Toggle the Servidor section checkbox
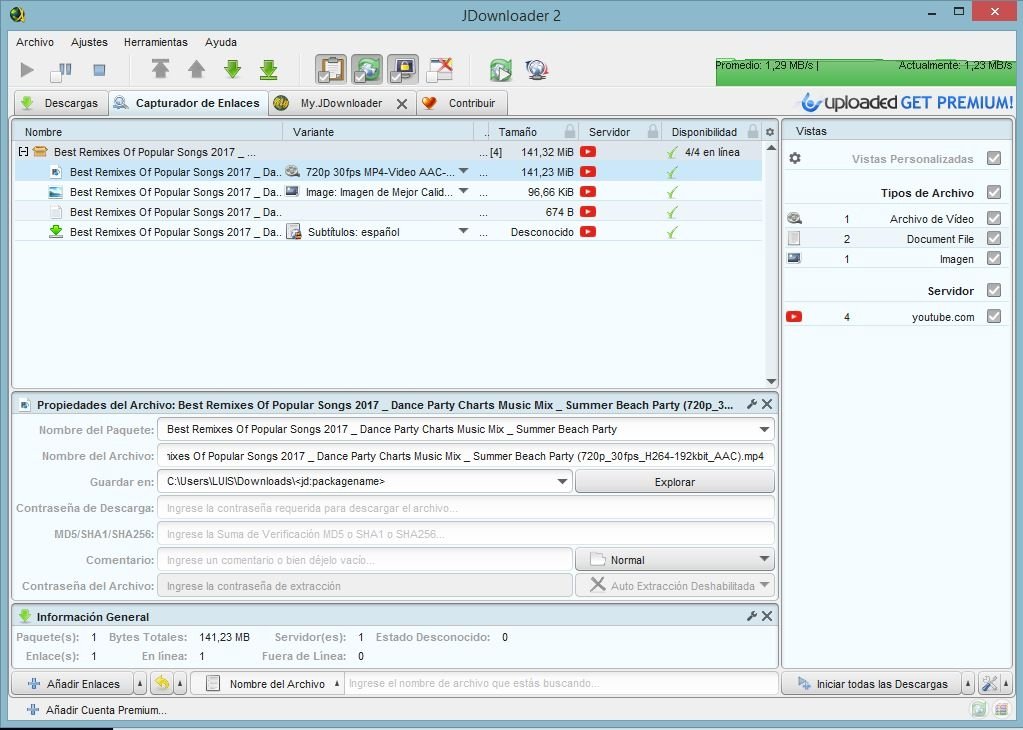Image resolution: width=1023 pixels, height=730 pixels. click(994, 290)
